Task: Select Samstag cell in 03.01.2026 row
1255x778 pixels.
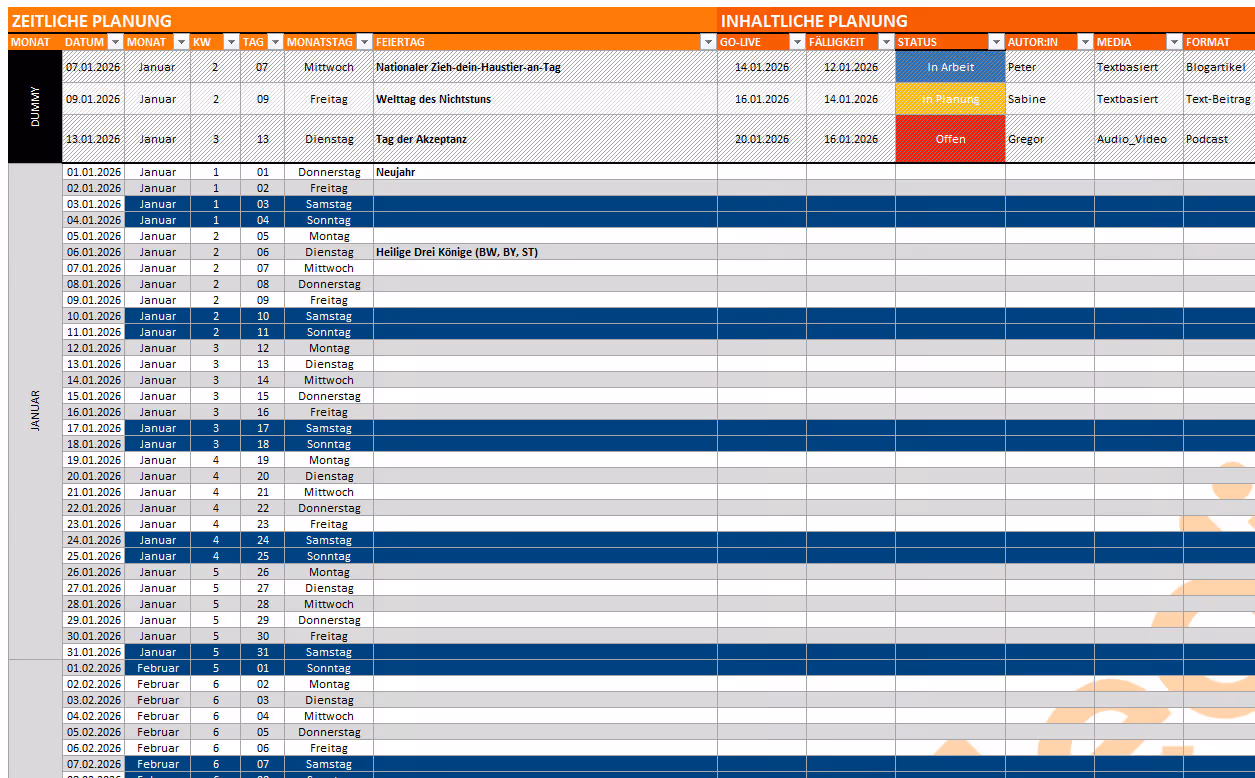Action: click(x=329, y=204)
